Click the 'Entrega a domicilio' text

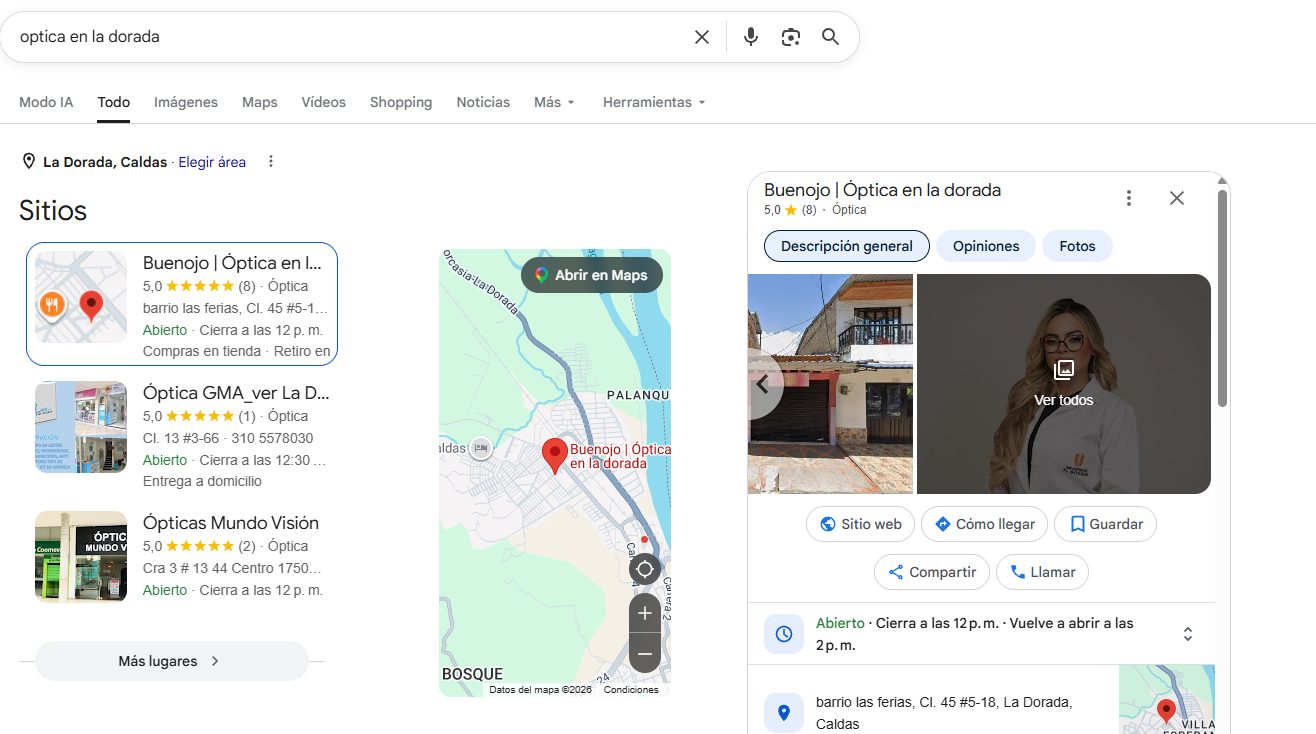coord(202,481)
